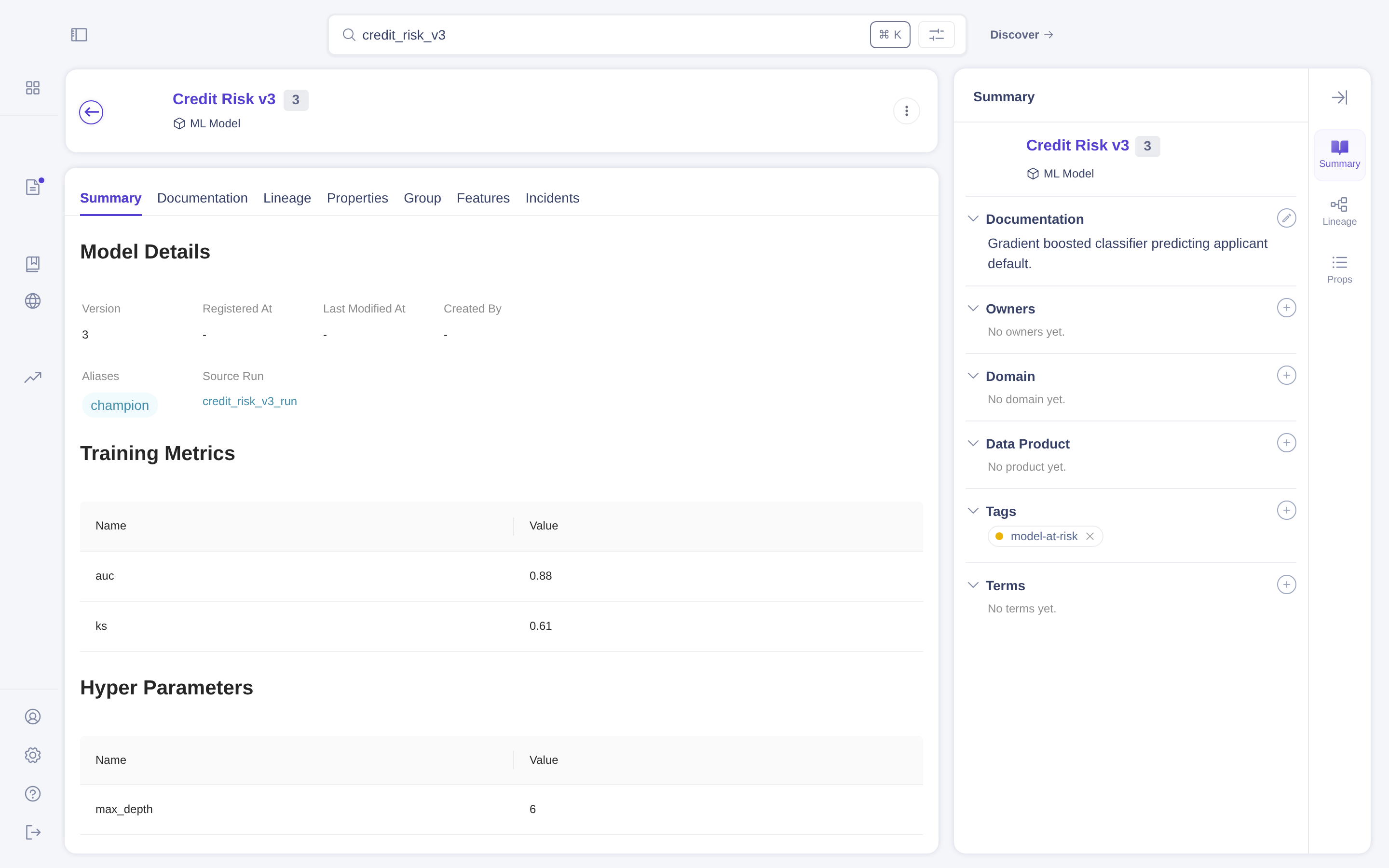Add a term with plus icon
Image resolution: width=1389 pixels, height=868 pixels.
[x=1286, y=584]
